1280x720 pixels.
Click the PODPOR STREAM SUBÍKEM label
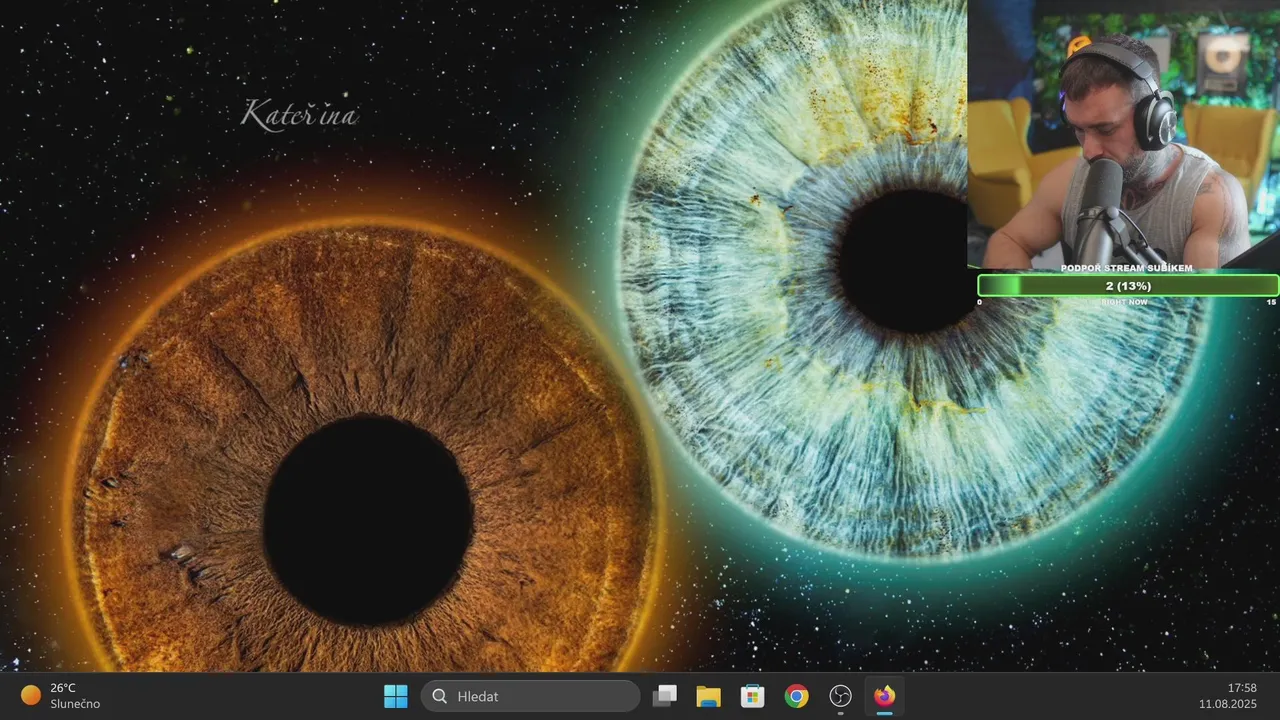(1127, 269)
